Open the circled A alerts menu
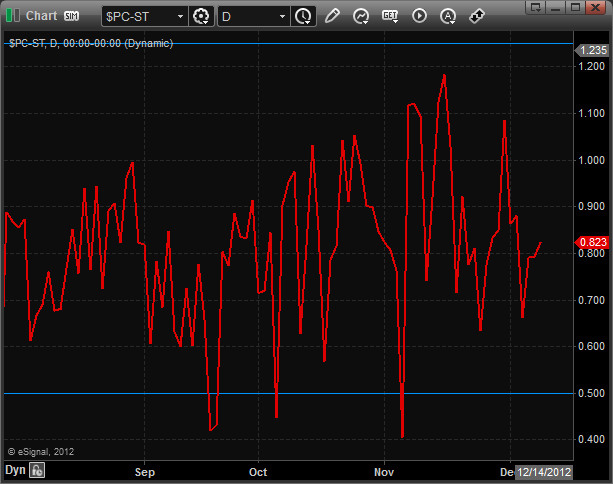The height and width of the screenshot is (484, 613). (x=448, y=16)
